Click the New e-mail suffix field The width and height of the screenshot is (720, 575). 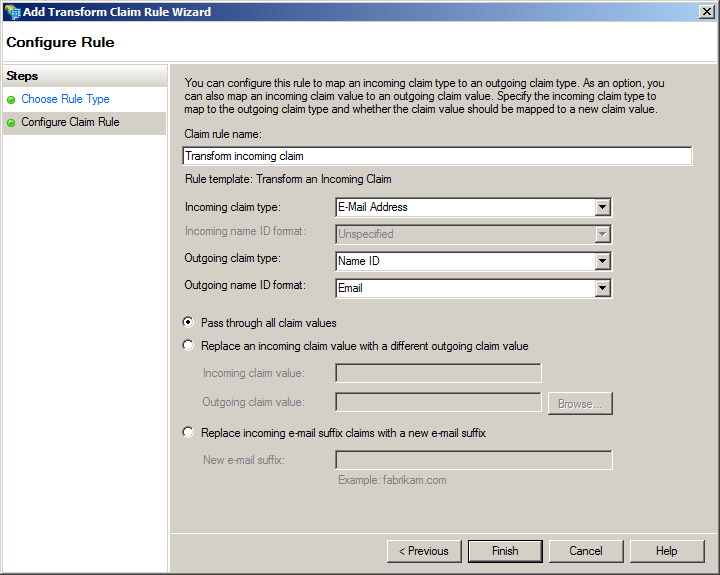[474, 460]
